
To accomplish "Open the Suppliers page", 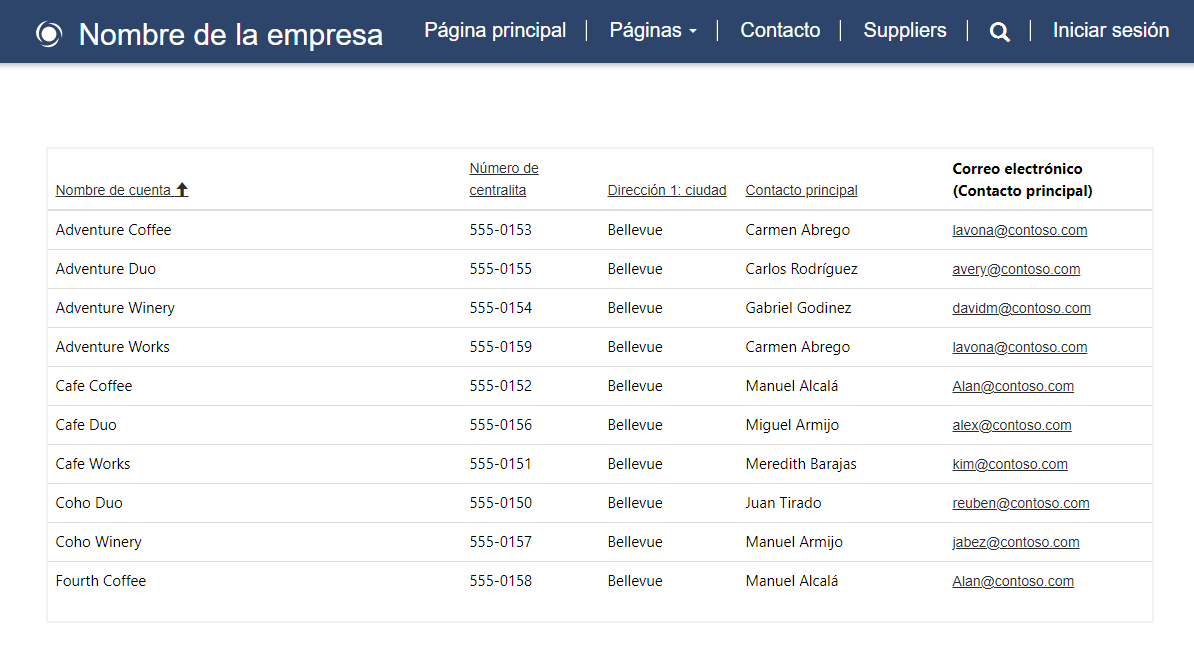I will (905, 30).
